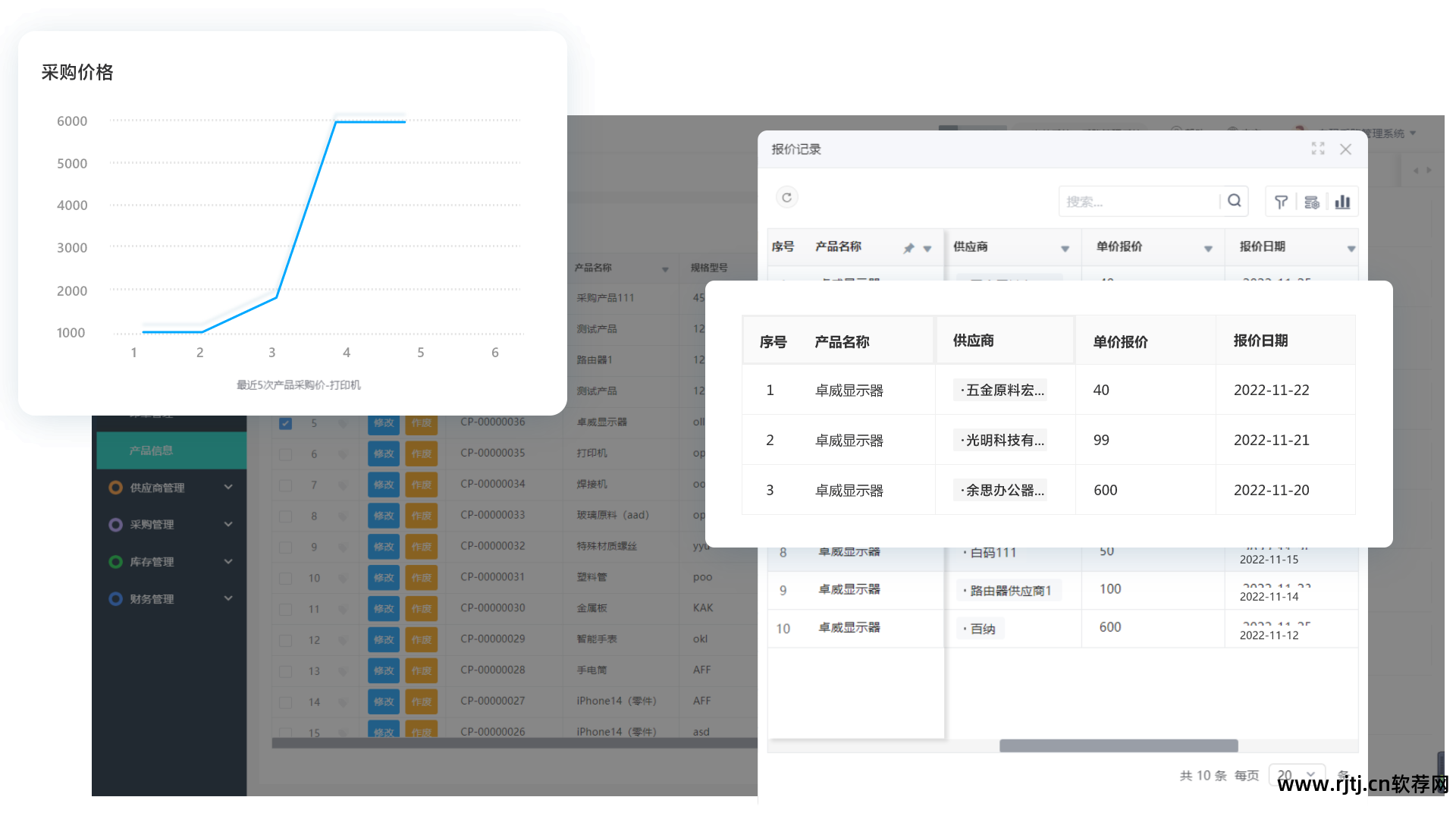Screen dimensions: 1456x819
Task: Show the bar chart view icon
Action: [x=1343, y=202]
